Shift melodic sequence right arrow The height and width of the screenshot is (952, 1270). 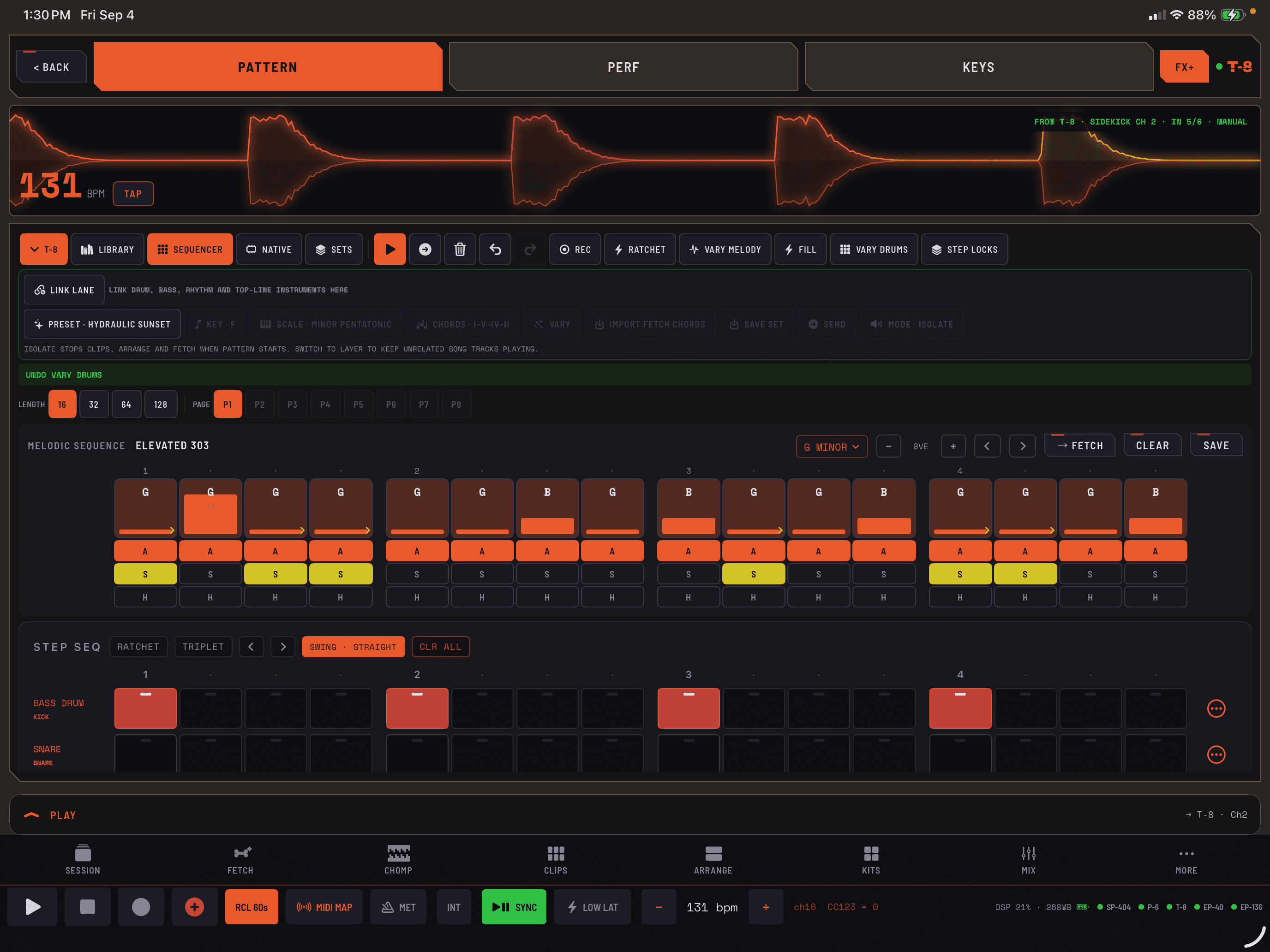(x=1023, y=446)
